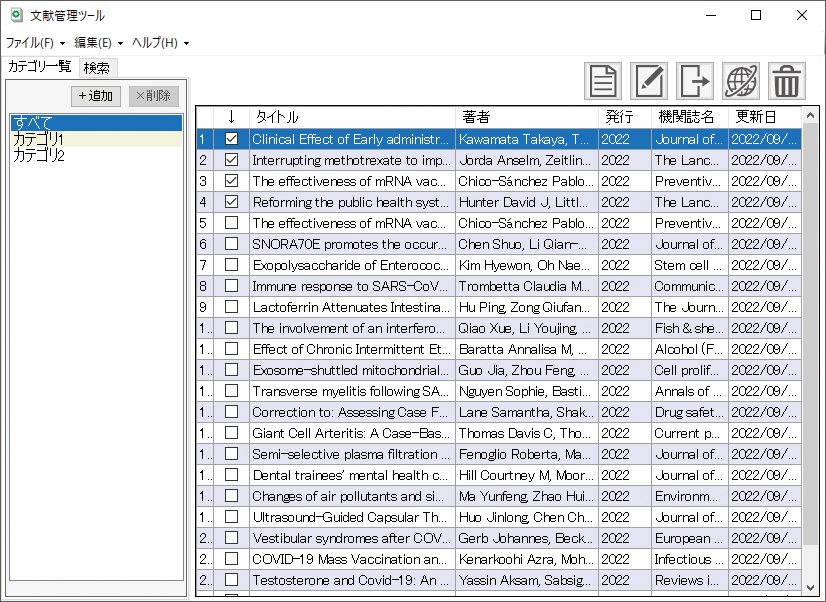Click the export arrow icon
Viewport: 826px width, 602px height.
coord(695,80)
